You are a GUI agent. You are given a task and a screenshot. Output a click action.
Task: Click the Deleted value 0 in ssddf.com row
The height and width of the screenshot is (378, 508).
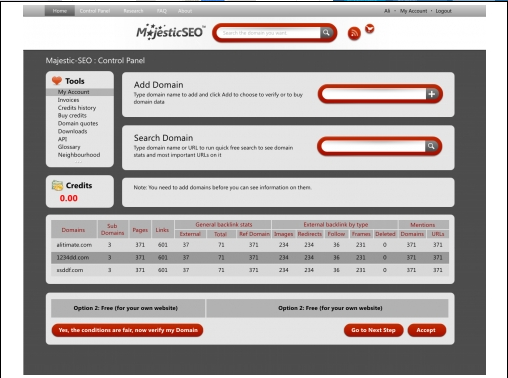tap(385, 270)
